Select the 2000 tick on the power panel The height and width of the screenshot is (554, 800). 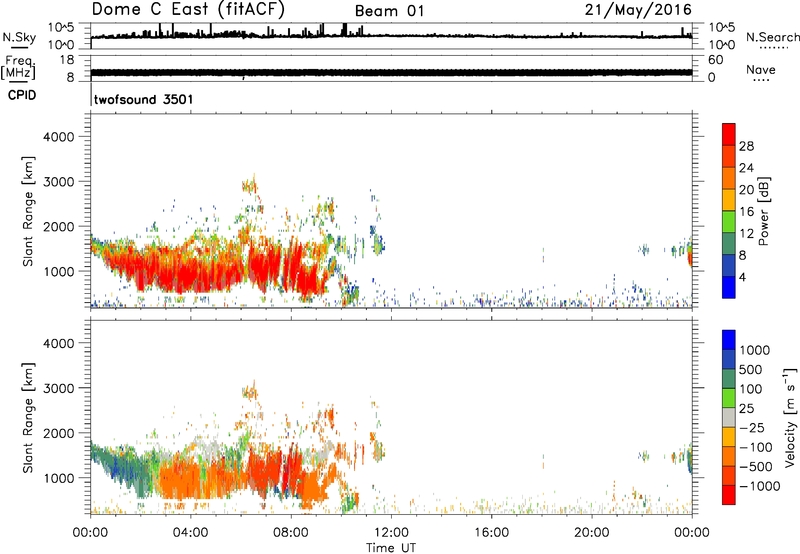(x=58, y=226)
